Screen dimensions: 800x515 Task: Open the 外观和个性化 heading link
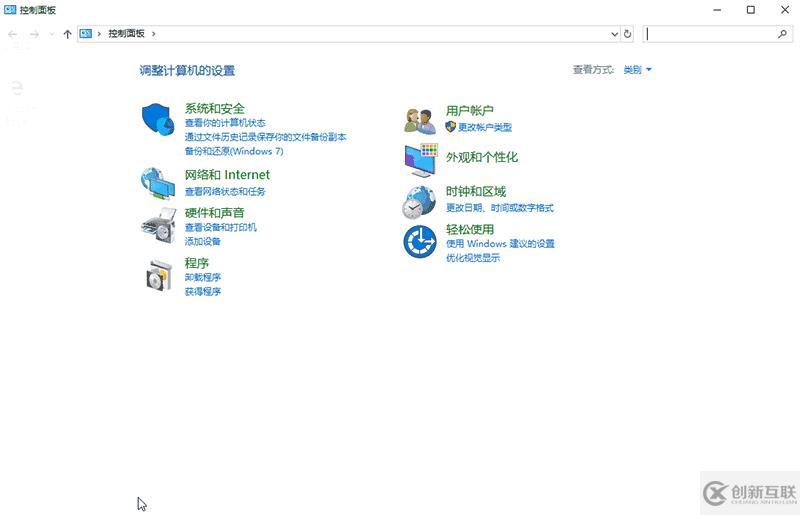(482, 157)
